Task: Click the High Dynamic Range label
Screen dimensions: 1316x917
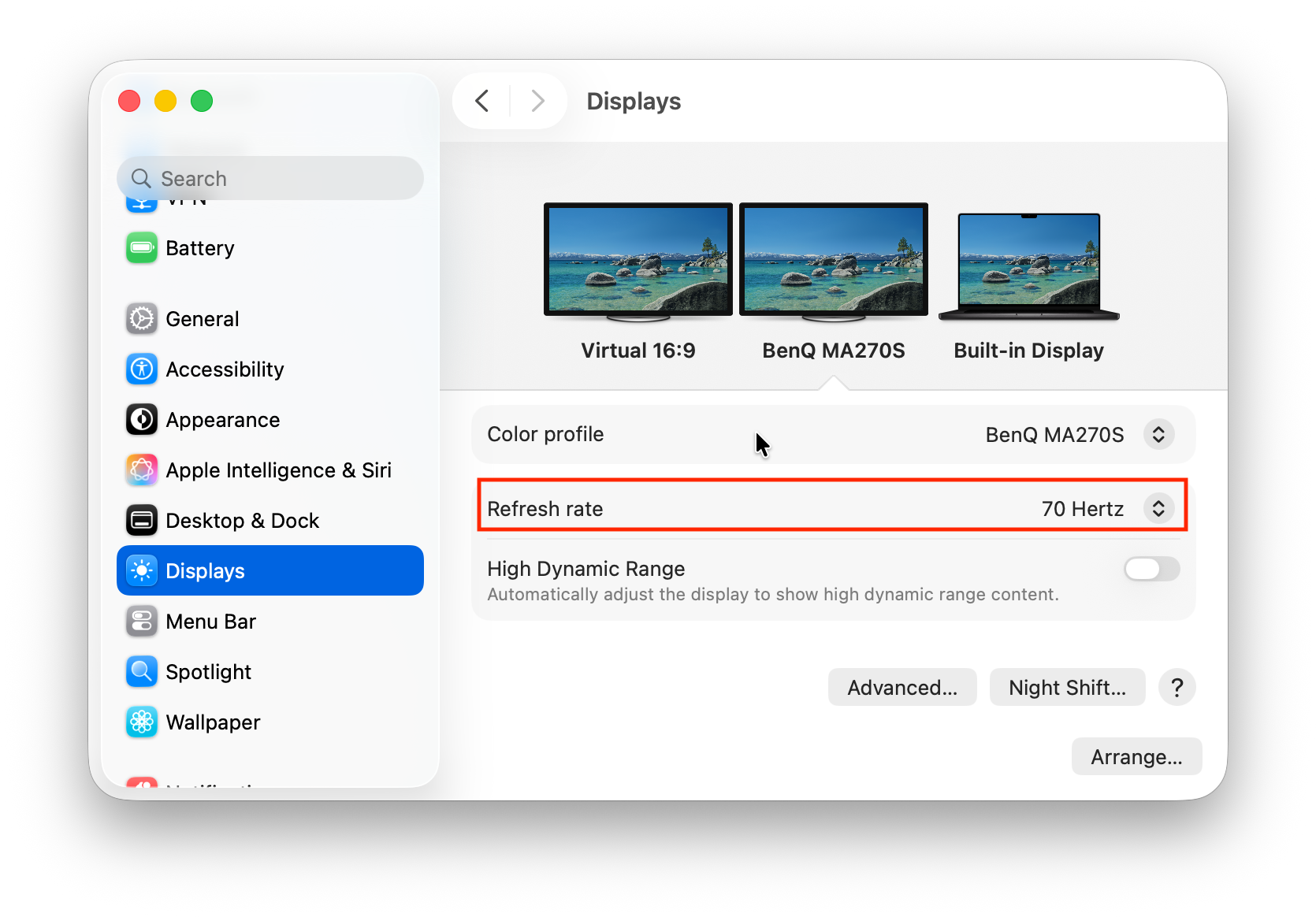Action: click(586, 569)
